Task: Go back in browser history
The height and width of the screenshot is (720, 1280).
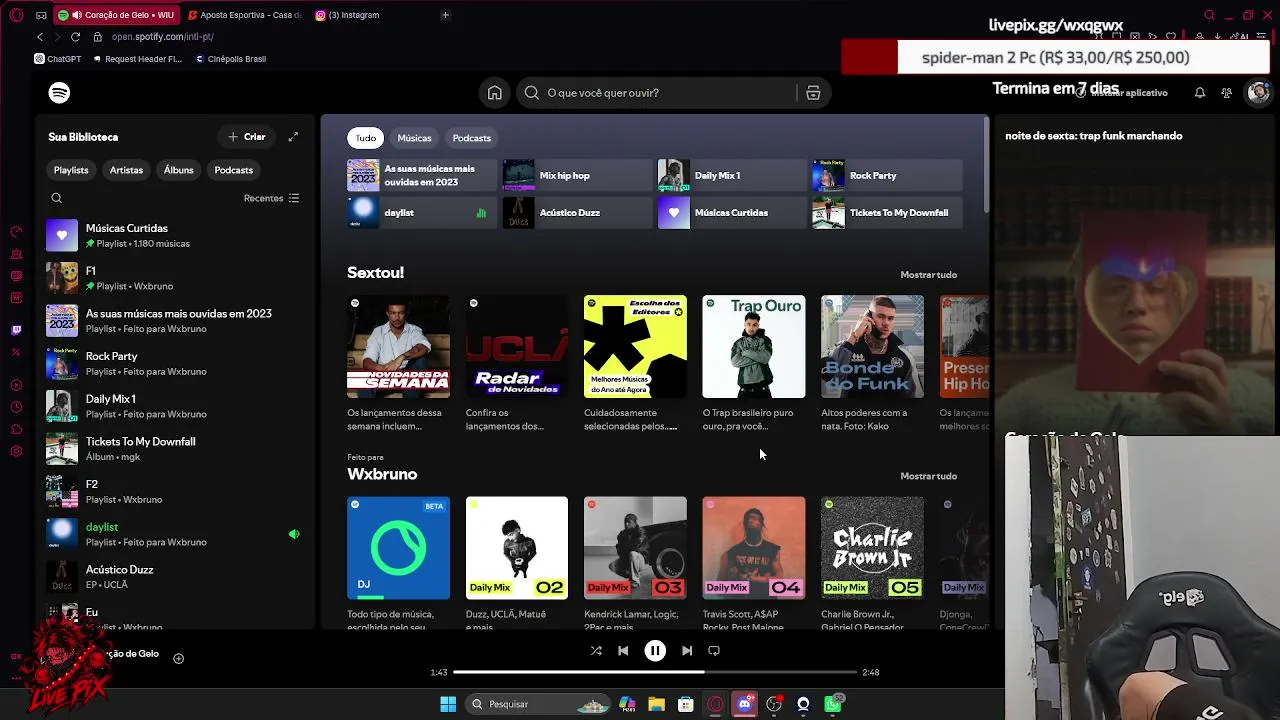Action: tap(40, 37)
